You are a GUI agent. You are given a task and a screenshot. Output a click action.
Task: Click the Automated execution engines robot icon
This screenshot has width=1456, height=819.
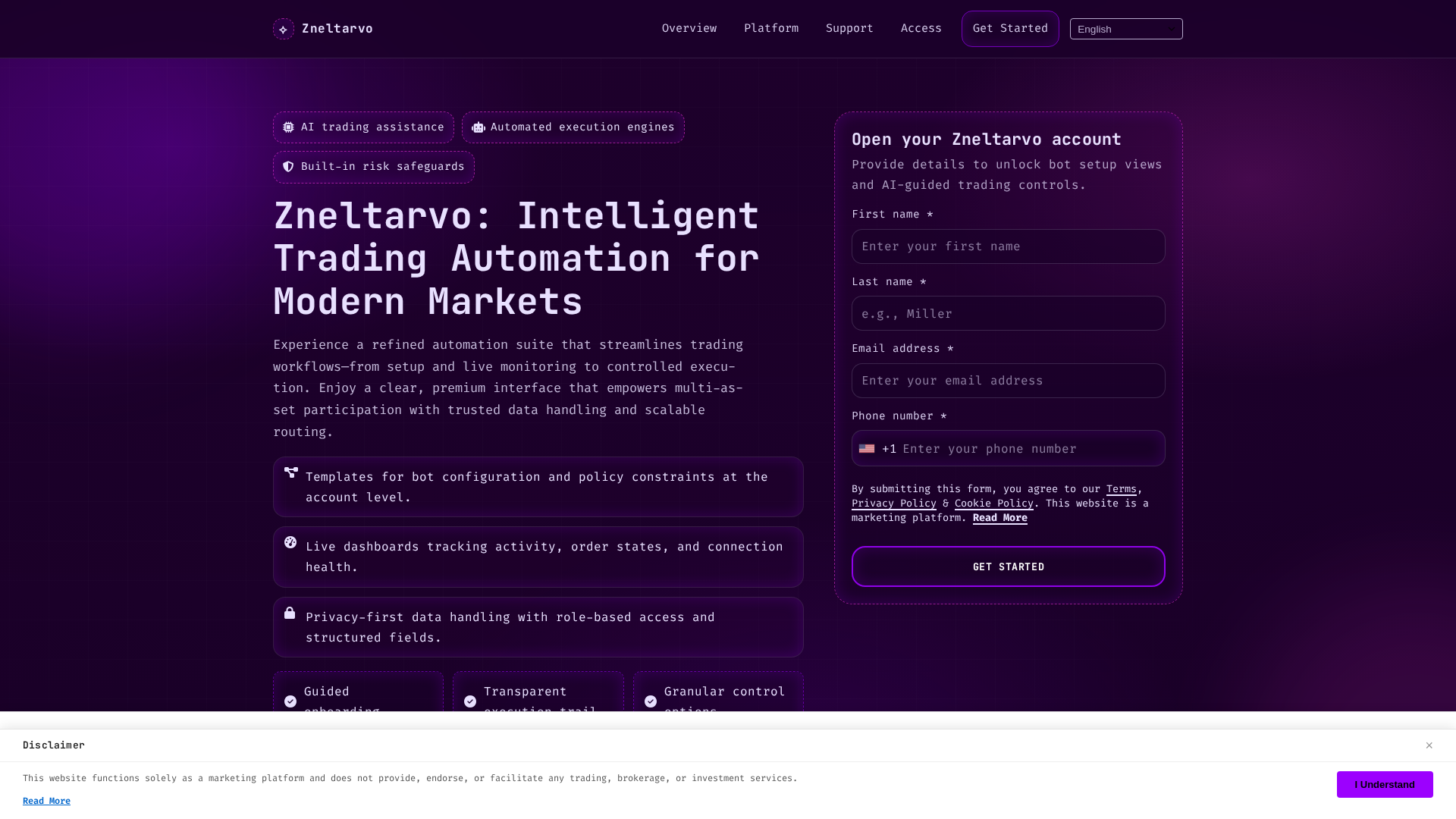point(478,127)
